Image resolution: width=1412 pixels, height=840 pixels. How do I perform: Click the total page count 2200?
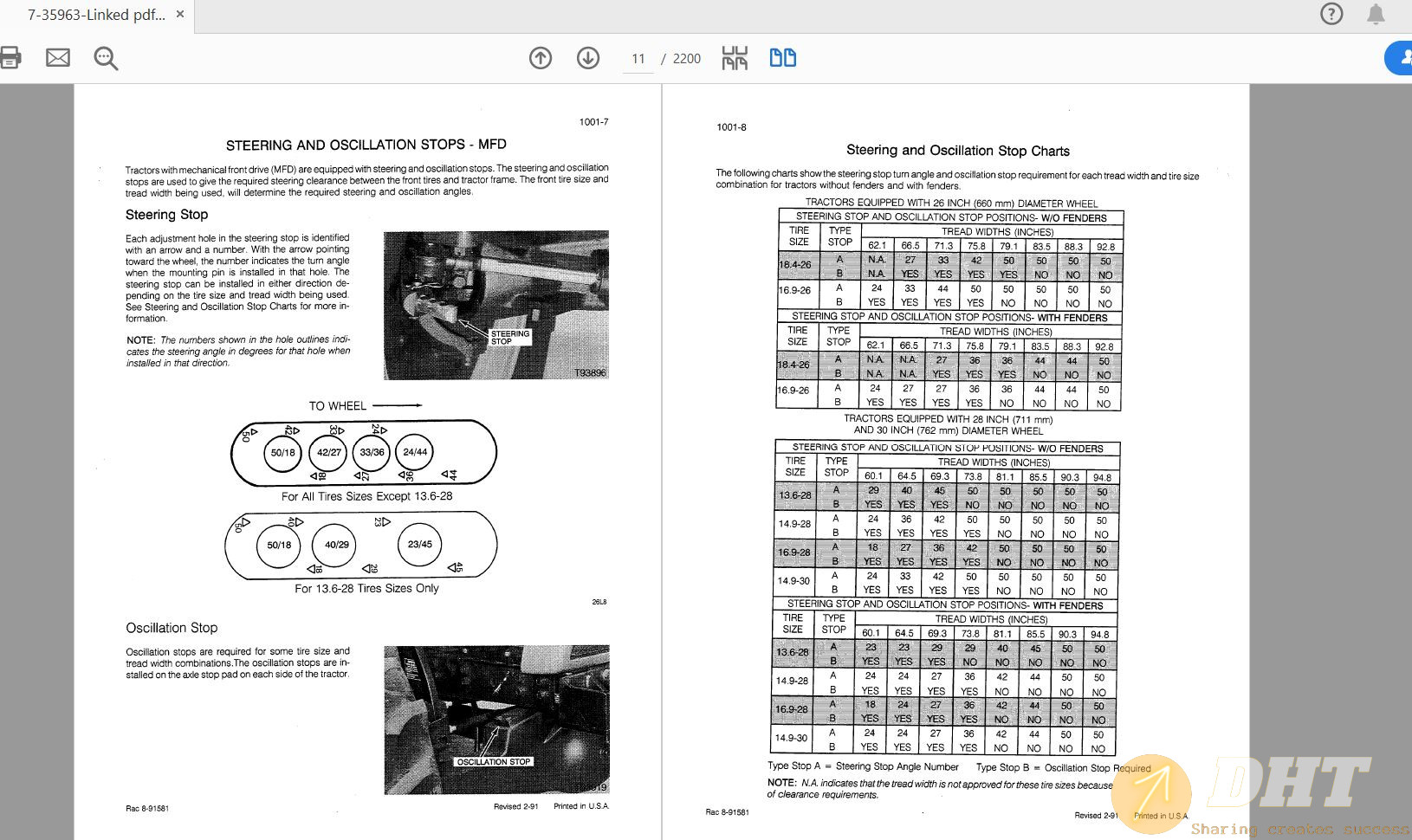click(687, 59)
